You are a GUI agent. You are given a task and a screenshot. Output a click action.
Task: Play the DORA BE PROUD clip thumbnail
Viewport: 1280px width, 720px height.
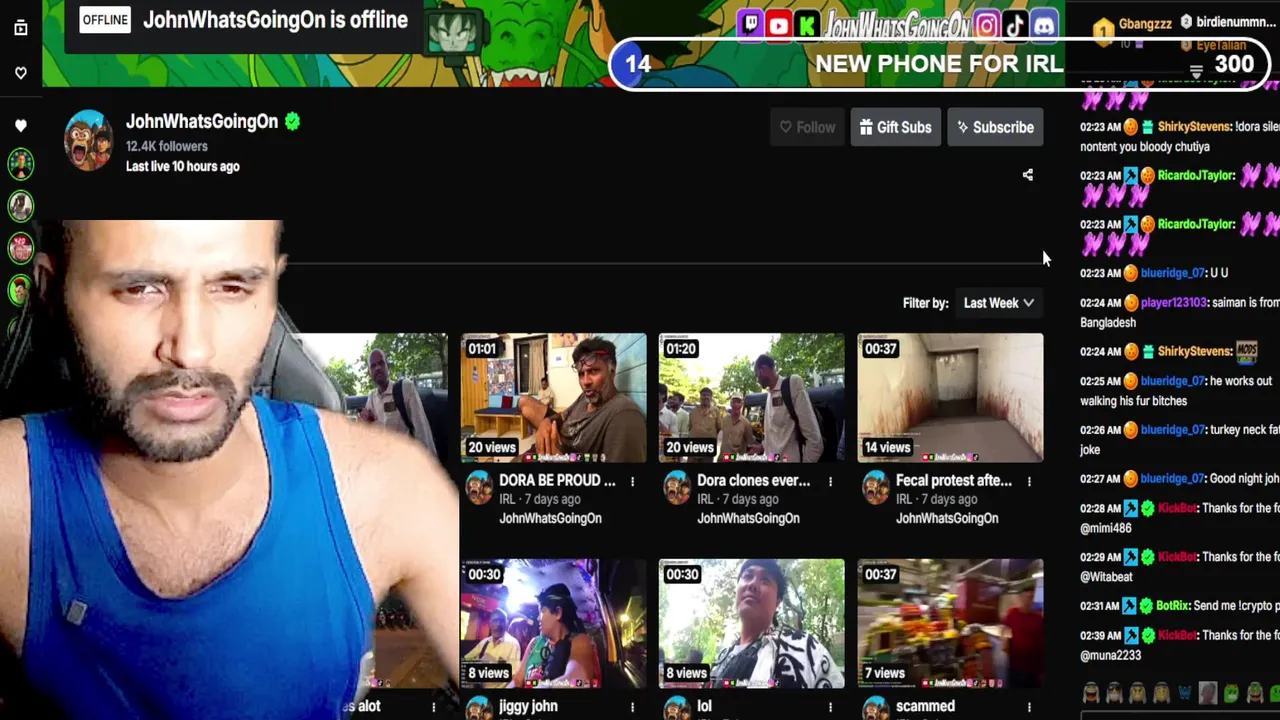pos(553,398)
